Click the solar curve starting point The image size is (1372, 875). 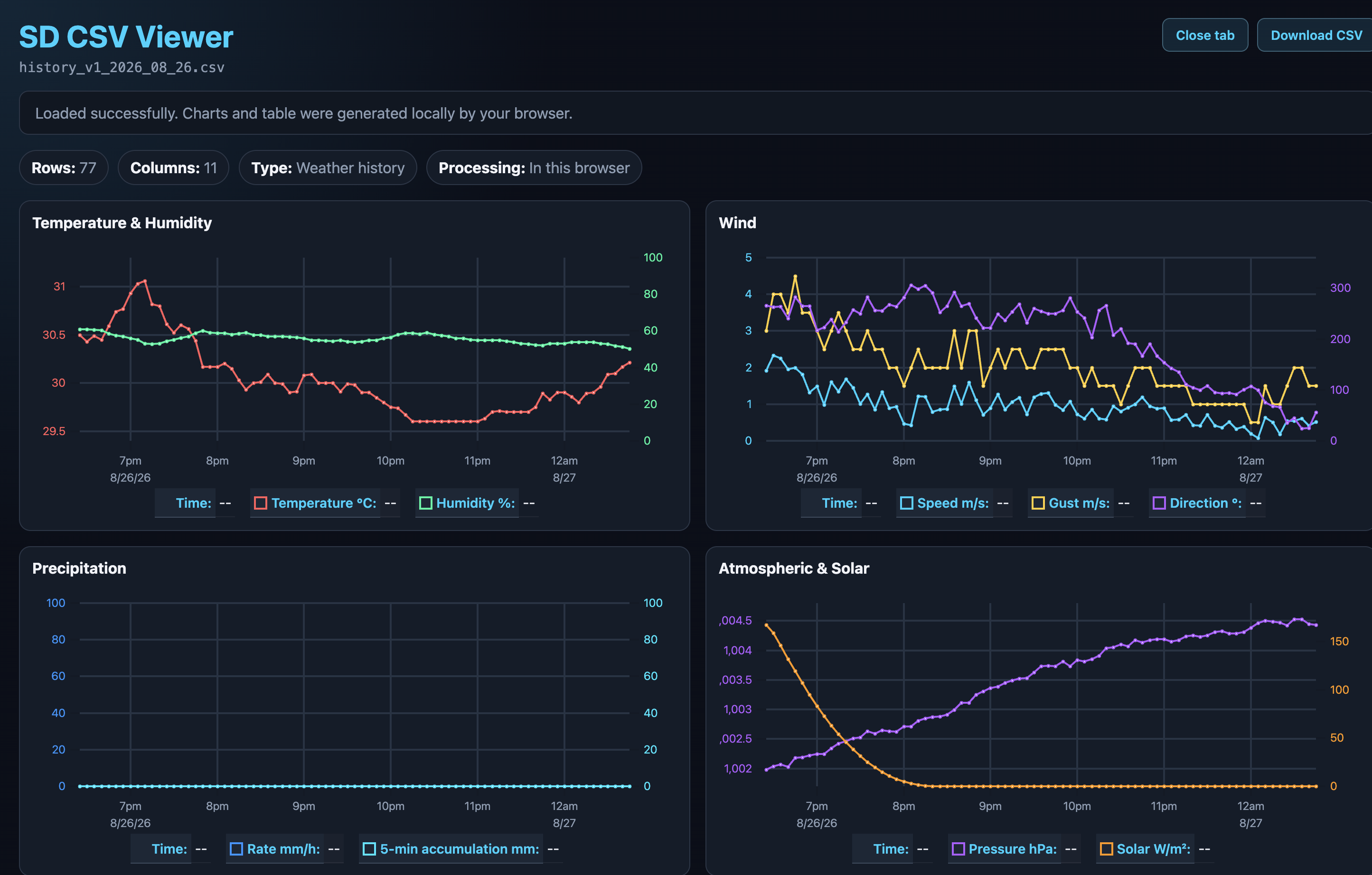click(766, 625)
